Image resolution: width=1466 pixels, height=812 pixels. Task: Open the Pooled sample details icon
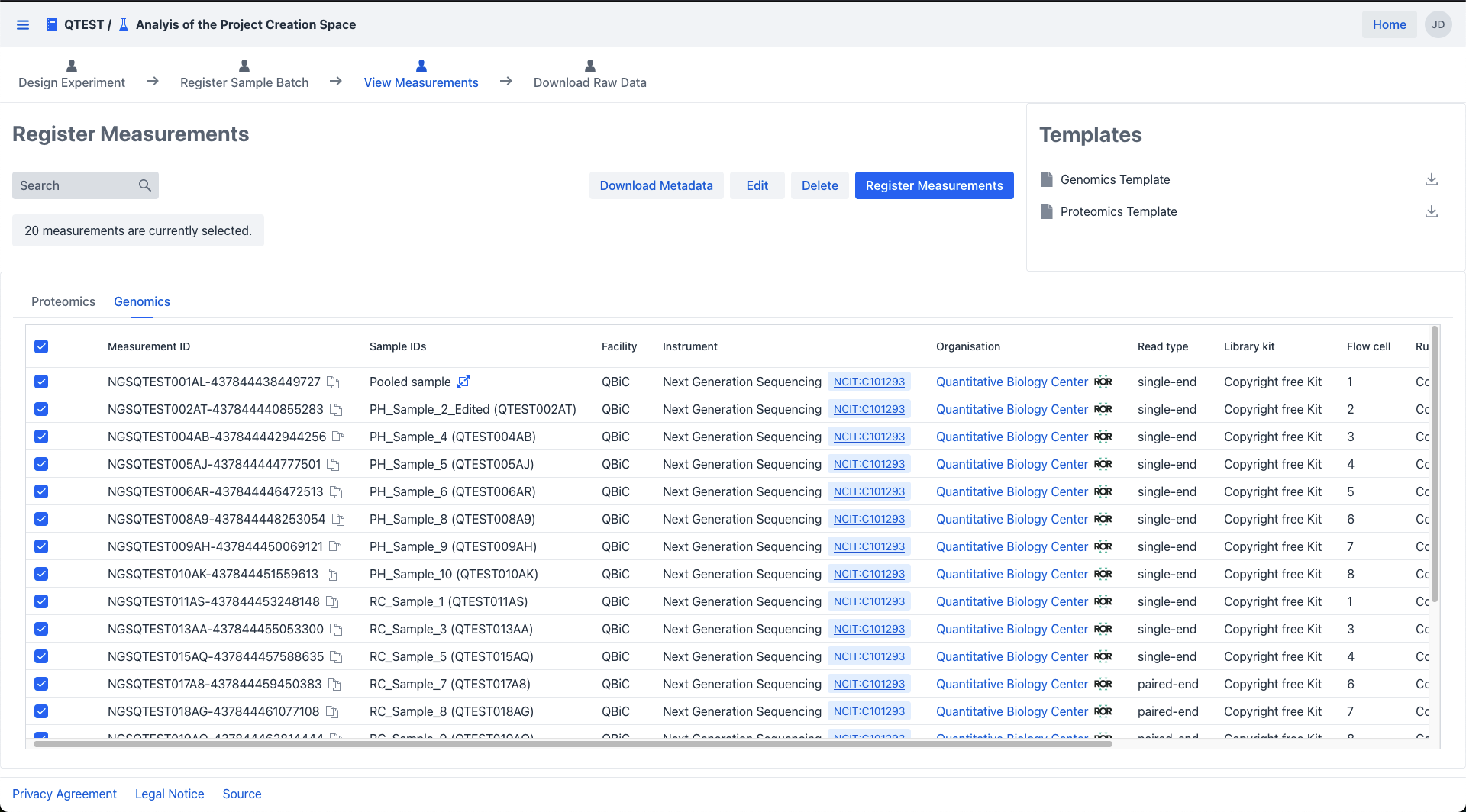point(463,382)
